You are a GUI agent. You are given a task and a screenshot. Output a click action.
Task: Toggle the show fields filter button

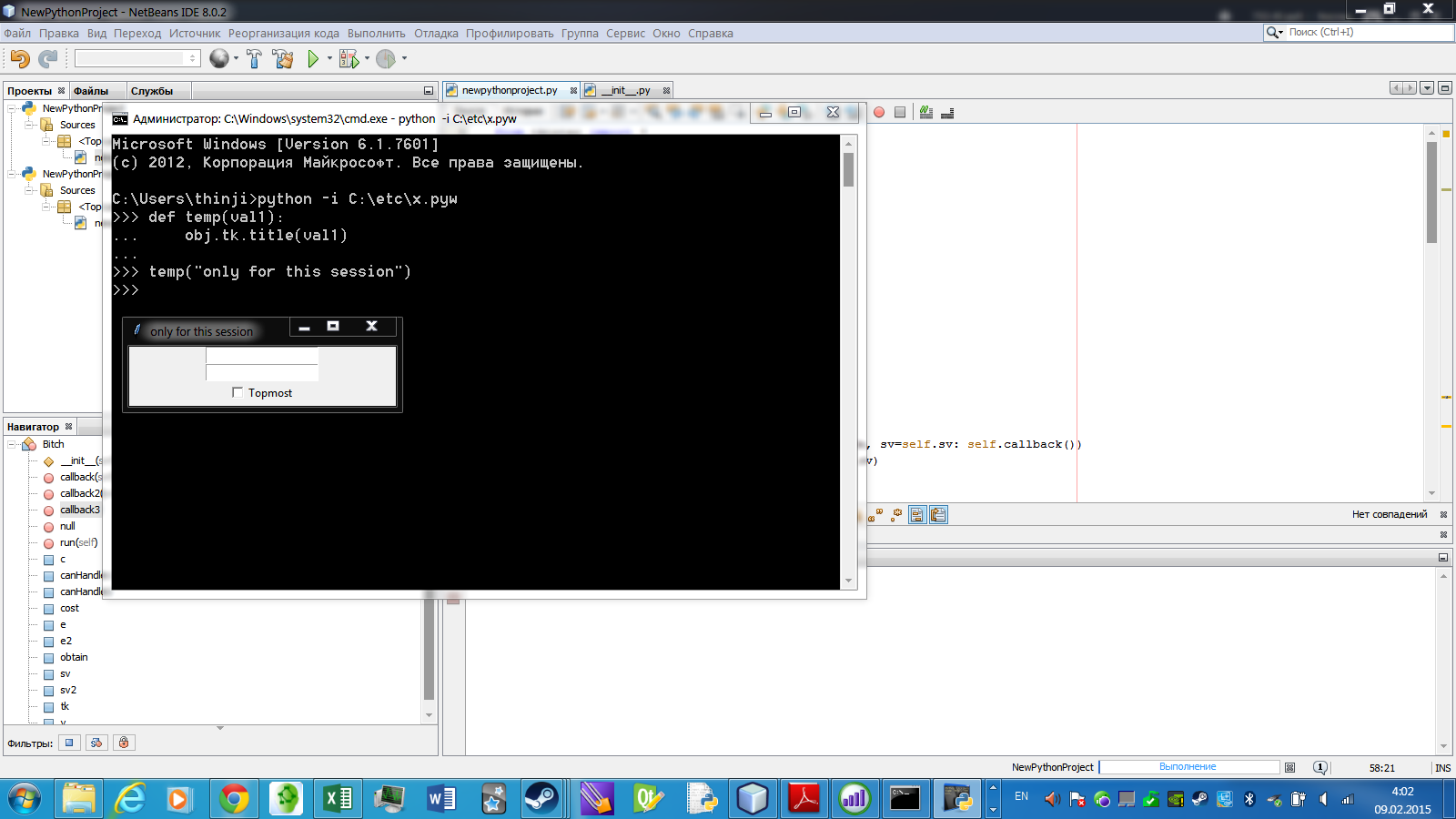coord(69,743)
